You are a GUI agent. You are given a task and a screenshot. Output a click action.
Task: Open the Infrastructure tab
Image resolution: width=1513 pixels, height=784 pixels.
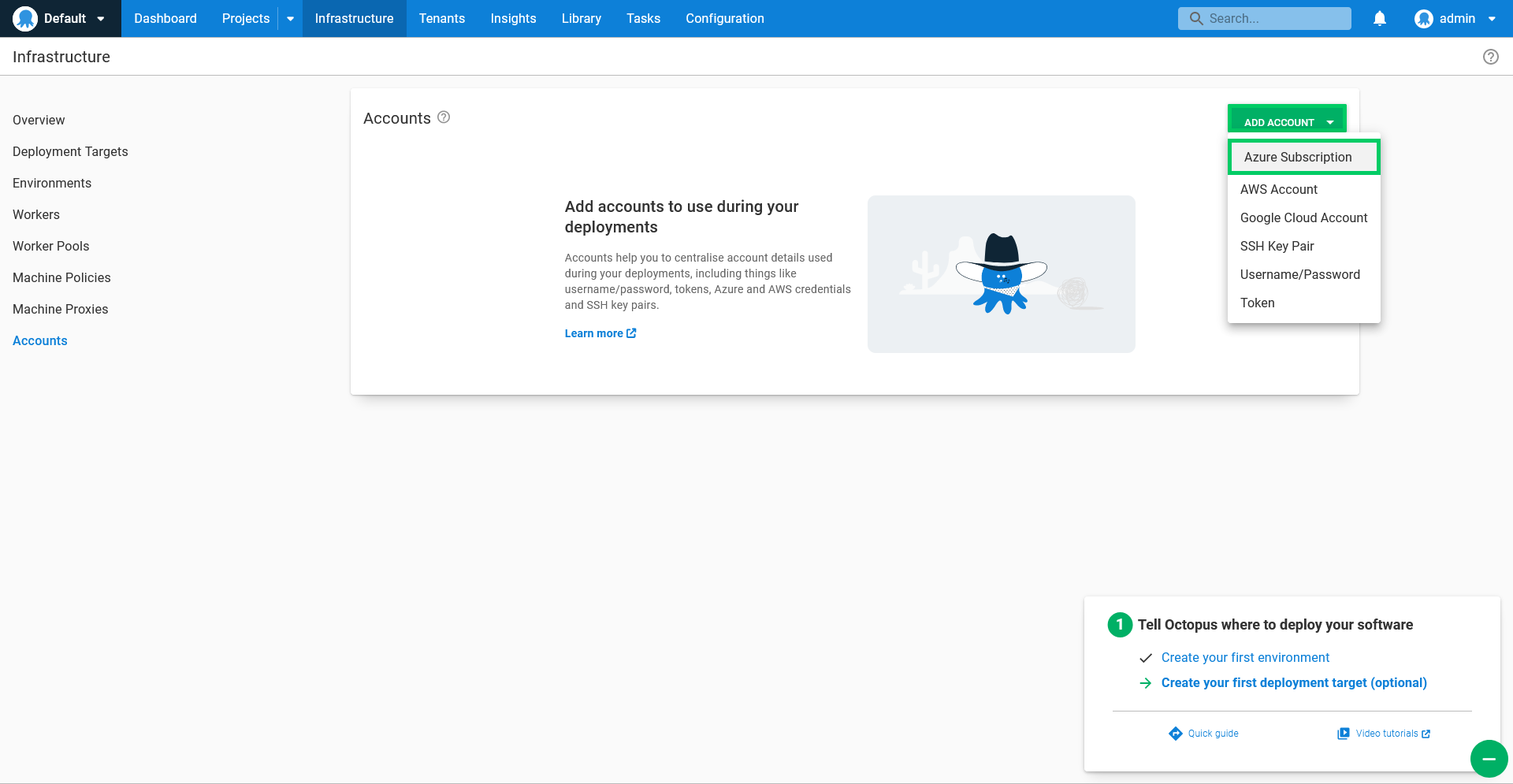click(x=354, y=18)
